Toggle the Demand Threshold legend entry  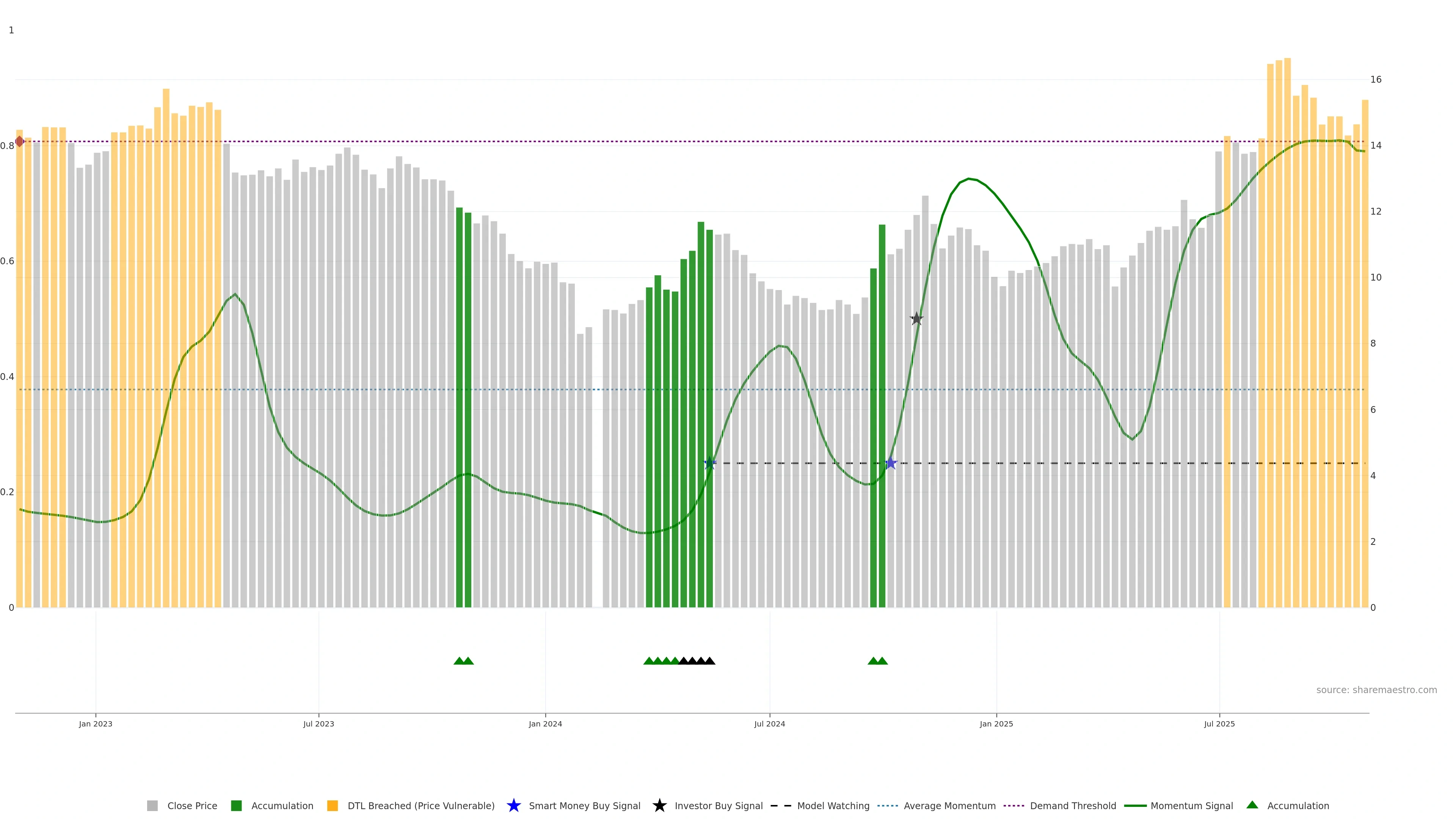tap(1072, 806)
